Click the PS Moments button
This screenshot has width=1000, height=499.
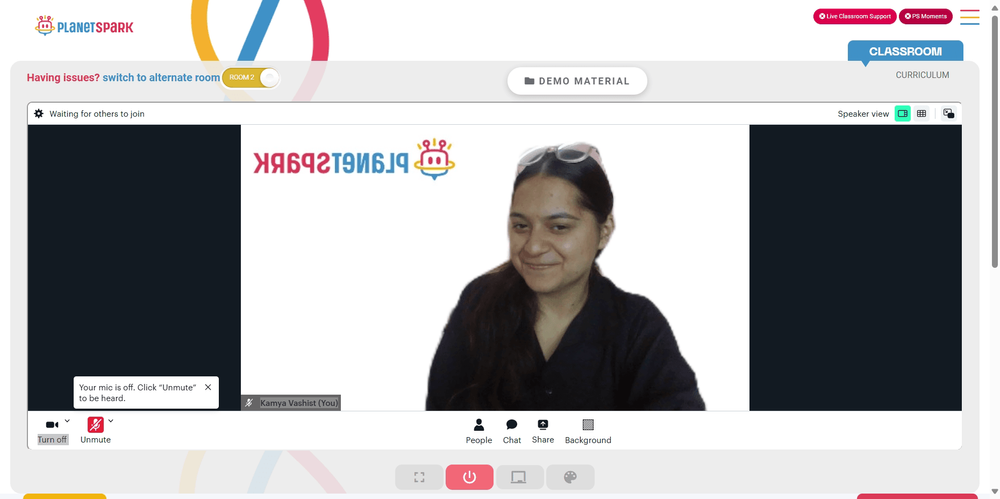tap(925, 17)
